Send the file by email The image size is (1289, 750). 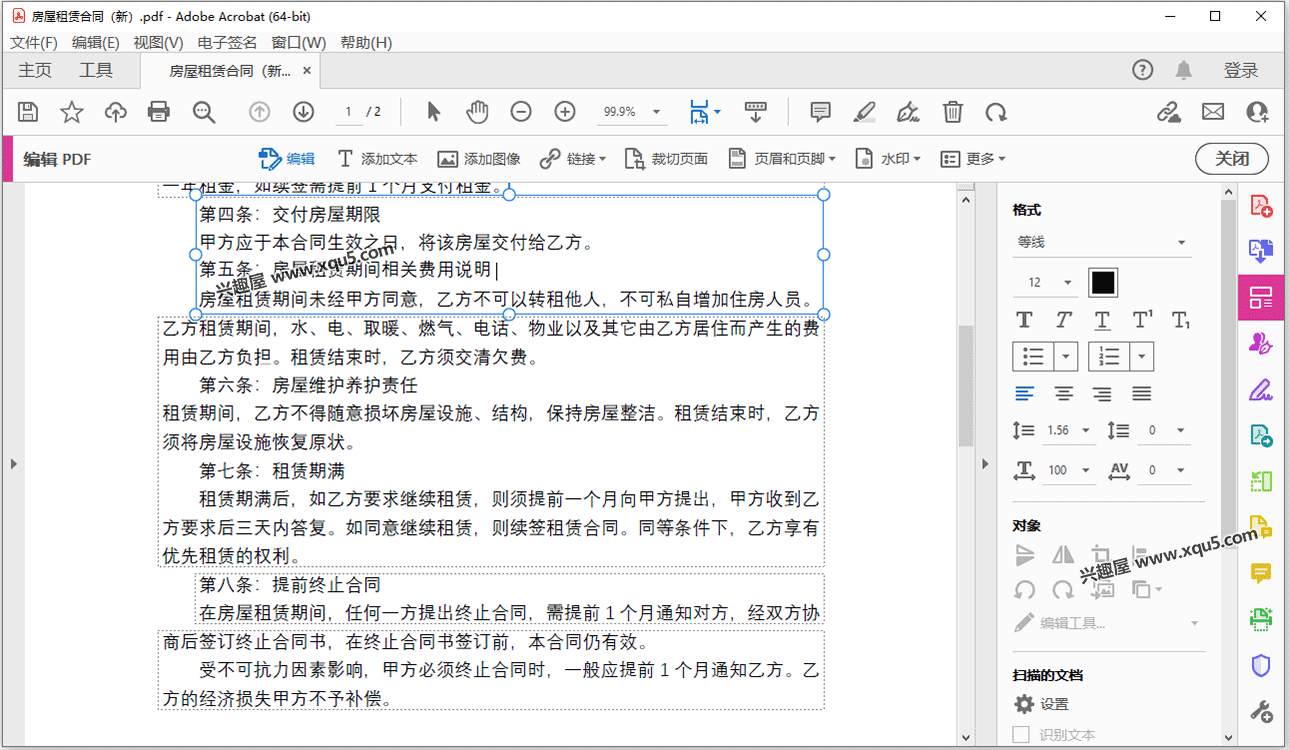(x=1213, y=112)
